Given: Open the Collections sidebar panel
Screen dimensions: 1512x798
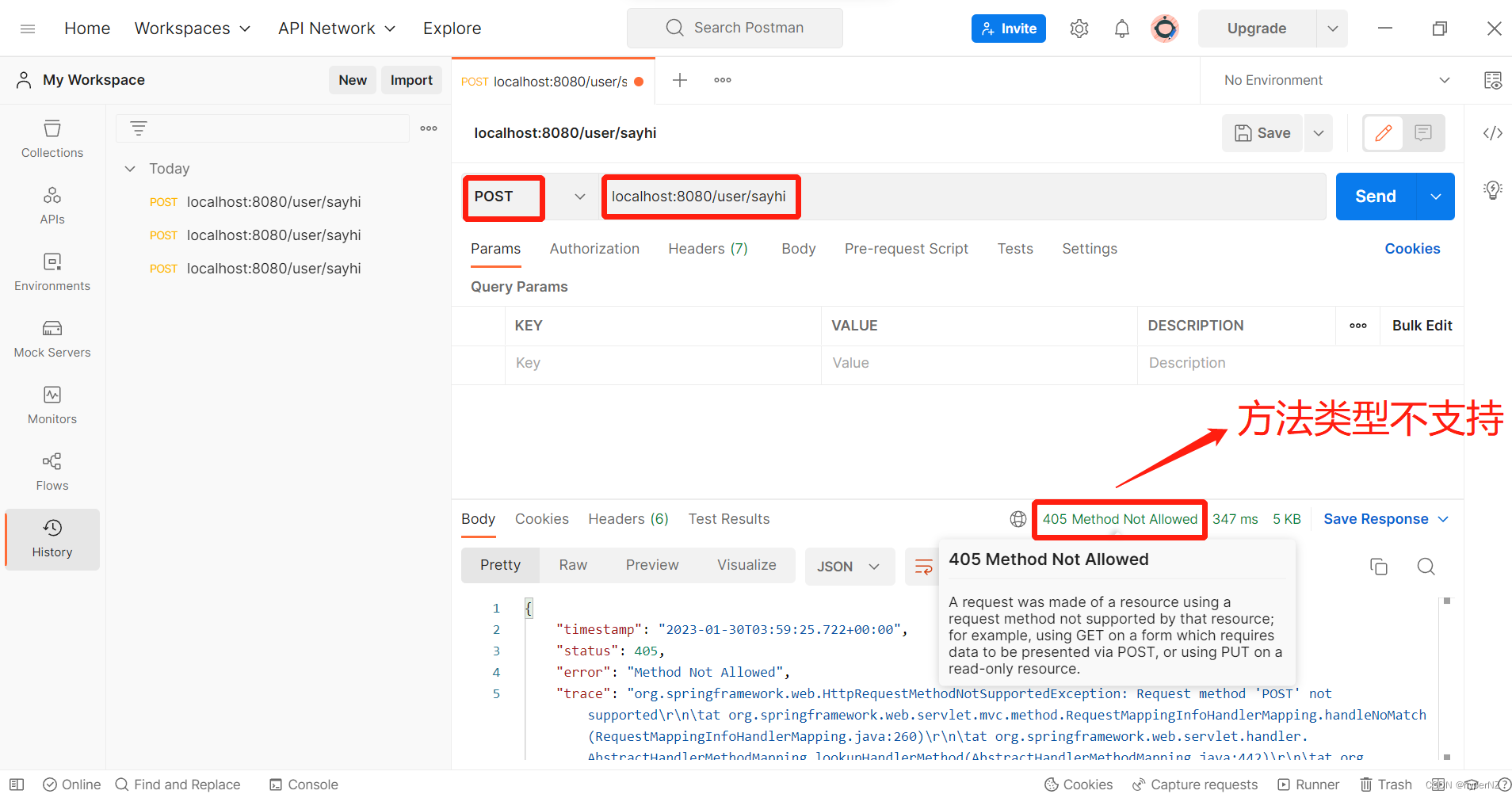Looking at the screenshot, I should tap(52, 139).
